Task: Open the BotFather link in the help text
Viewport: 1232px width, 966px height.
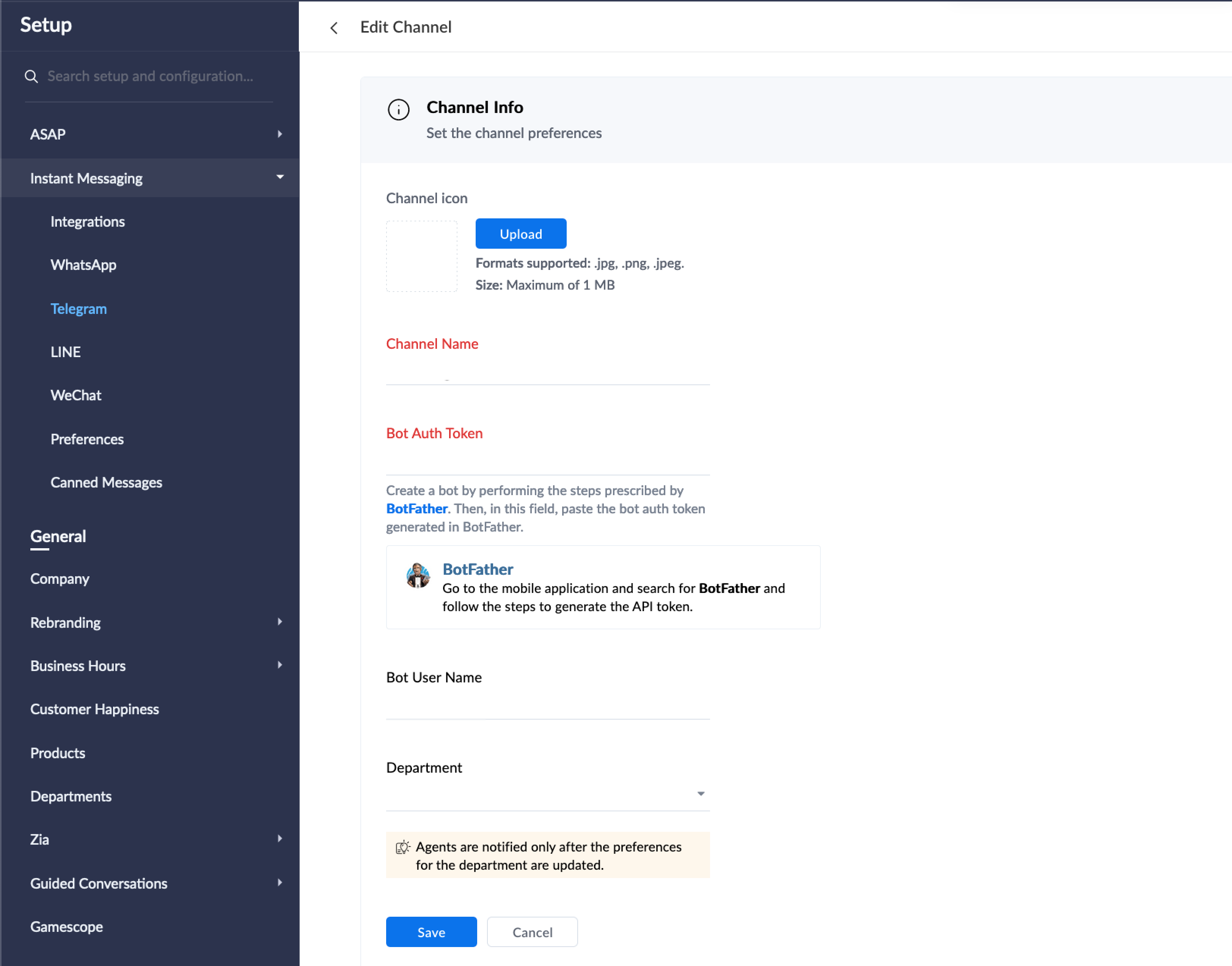Action: pos(416,508)
